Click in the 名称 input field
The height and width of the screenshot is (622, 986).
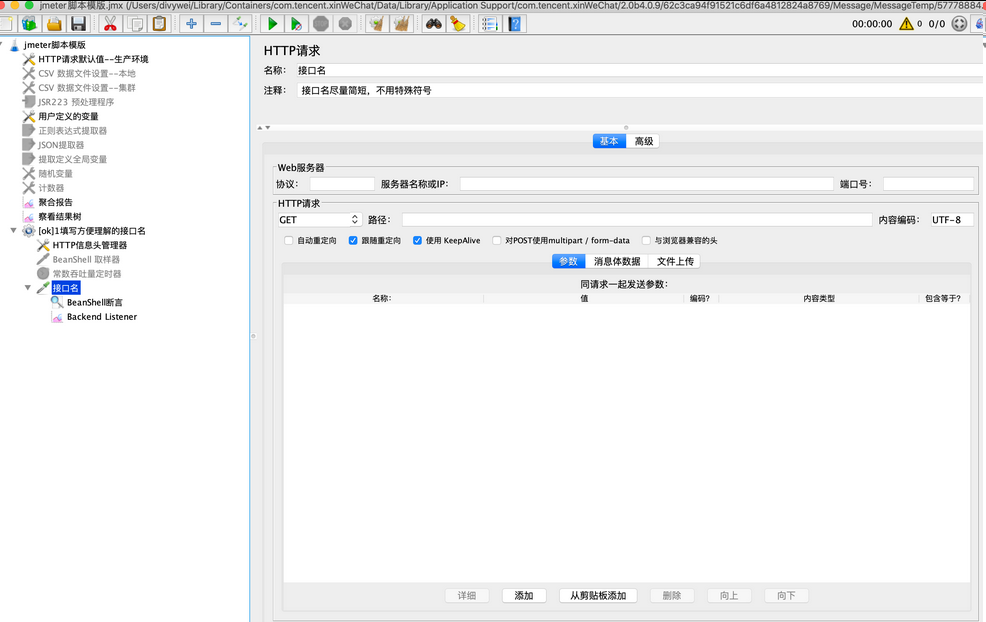[x=640, y=70]
